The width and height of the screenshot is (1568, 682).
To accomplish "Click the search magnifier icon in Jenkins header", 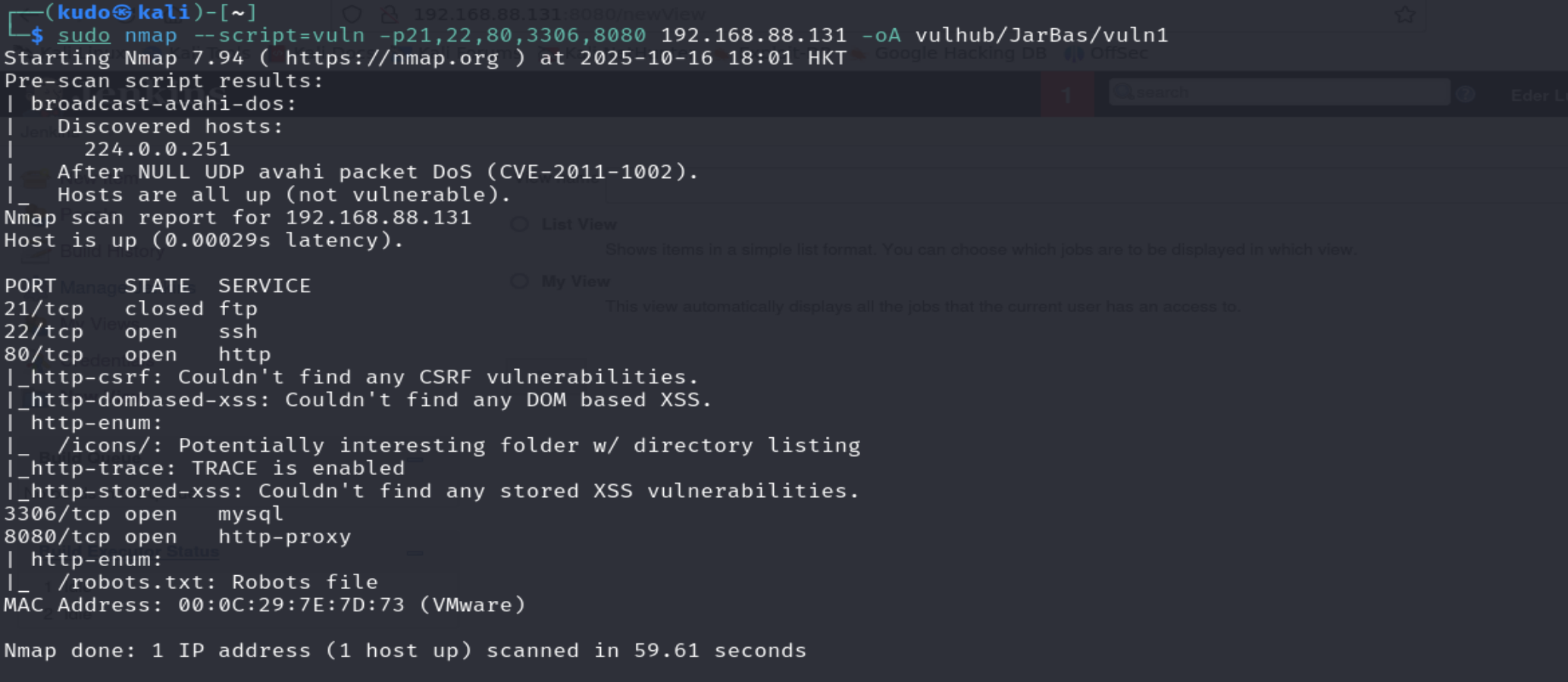I will (x=1124, y=92).
